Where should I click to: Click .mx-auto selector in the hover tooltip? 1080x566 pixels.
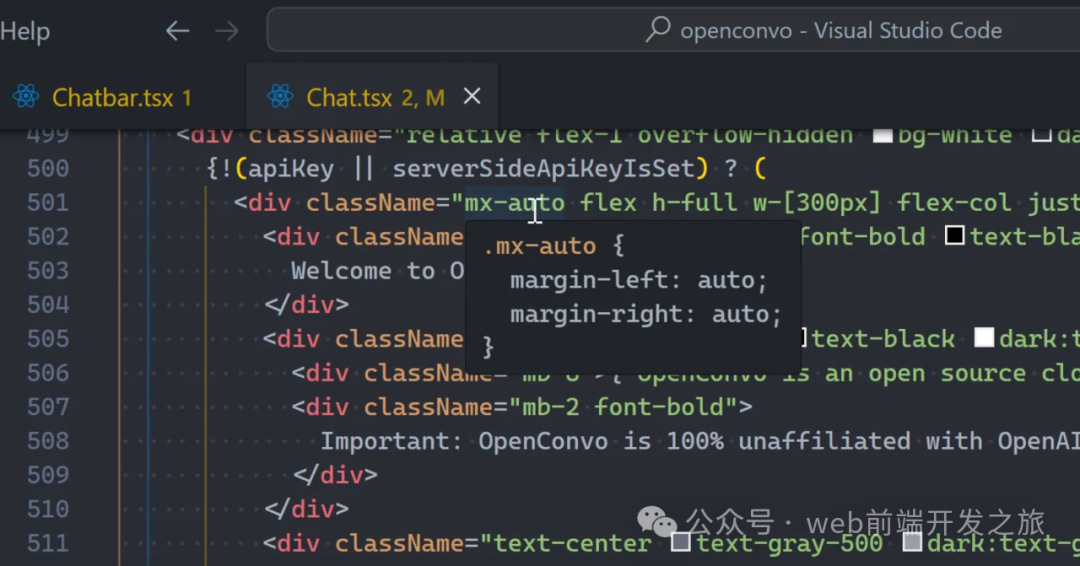pos(539,246)
